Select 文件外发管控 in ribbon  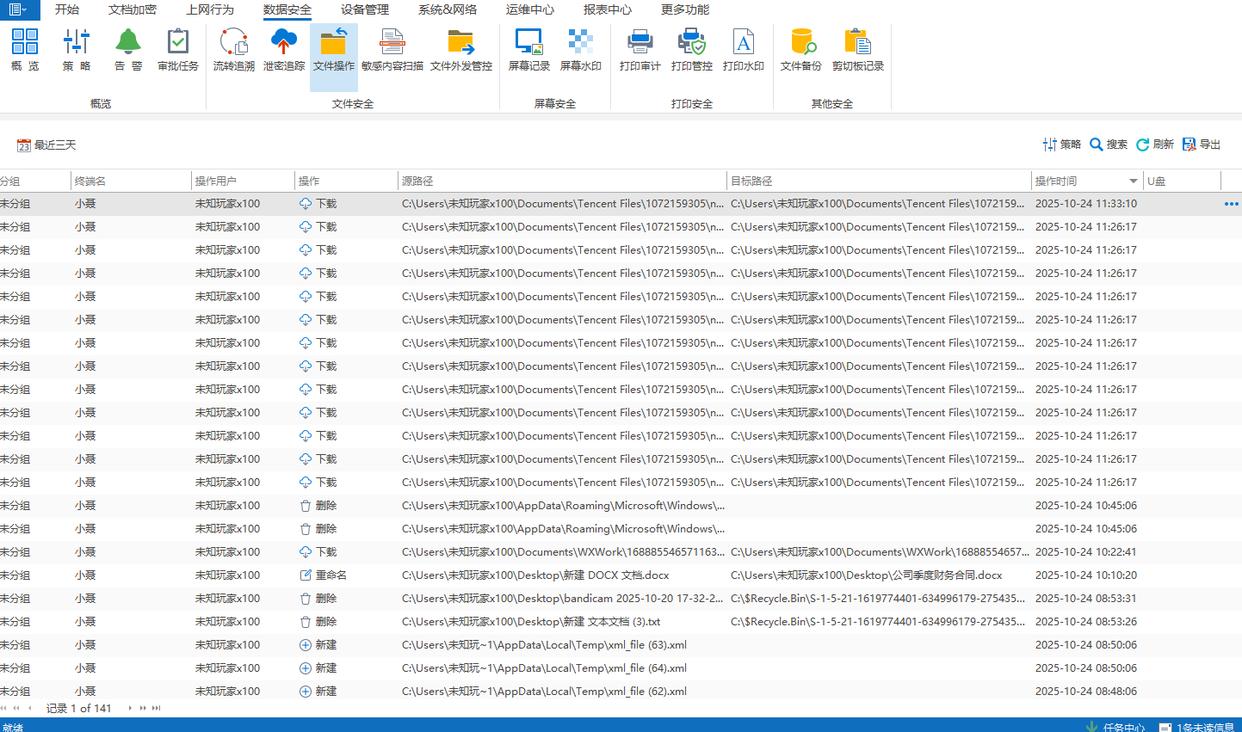tap(461, 50)
